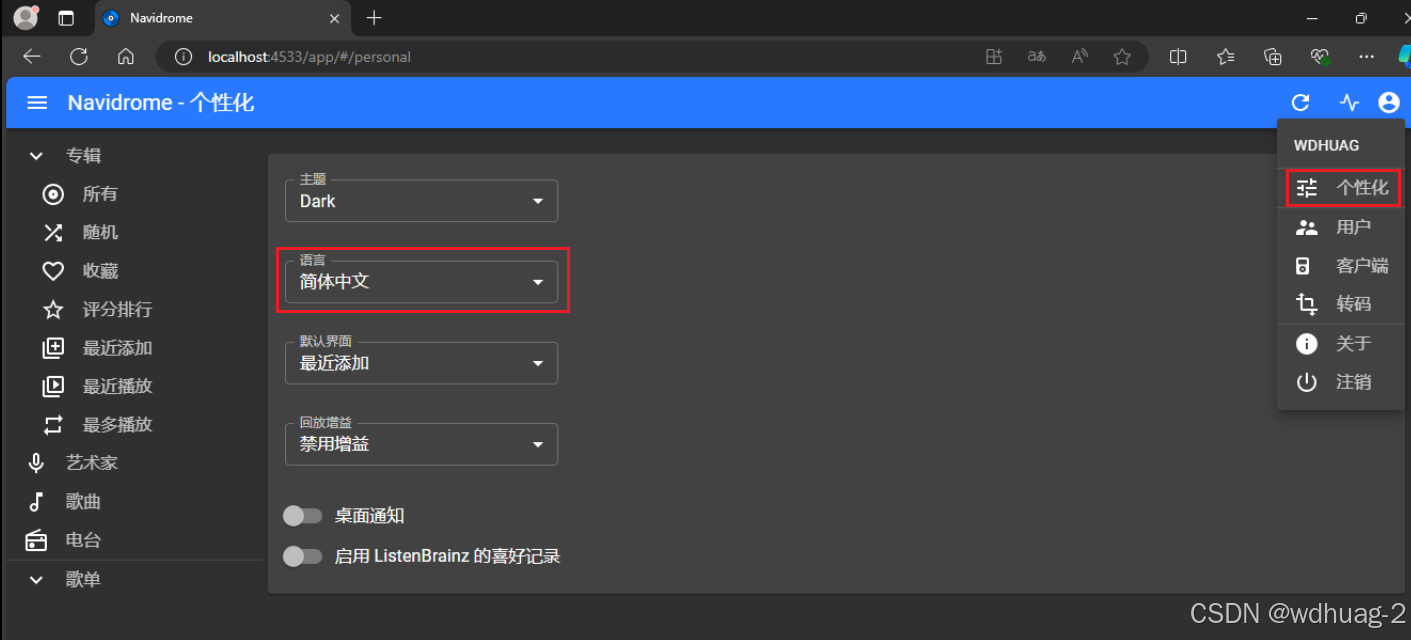Toggle the 桌面通知 switch
1411x640 pixels.
click(x=303, y=516)
